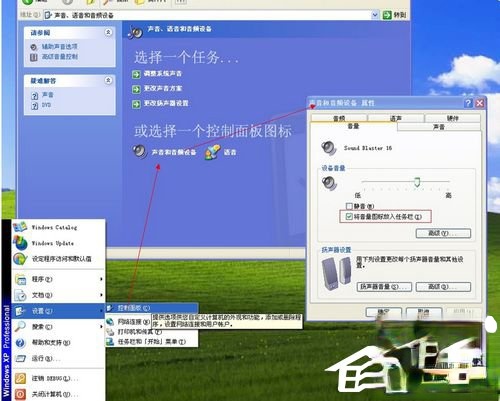This screenshot has height=401, width=500.
Task: Click the 取消 button in properties dialog
Action: pos(424,312)
